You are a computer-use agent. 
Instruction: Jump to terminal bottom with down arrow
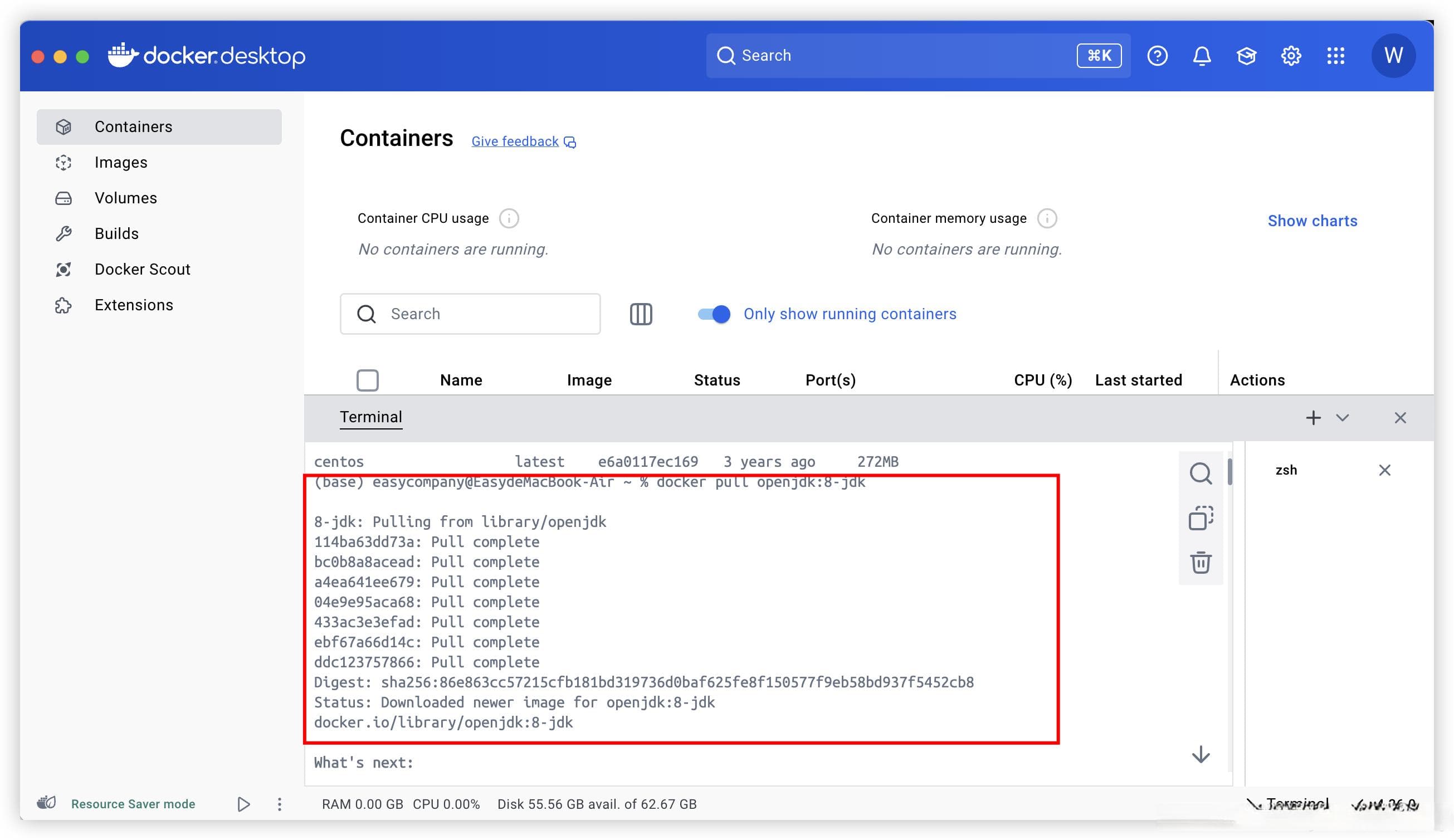pos(1200,754)
